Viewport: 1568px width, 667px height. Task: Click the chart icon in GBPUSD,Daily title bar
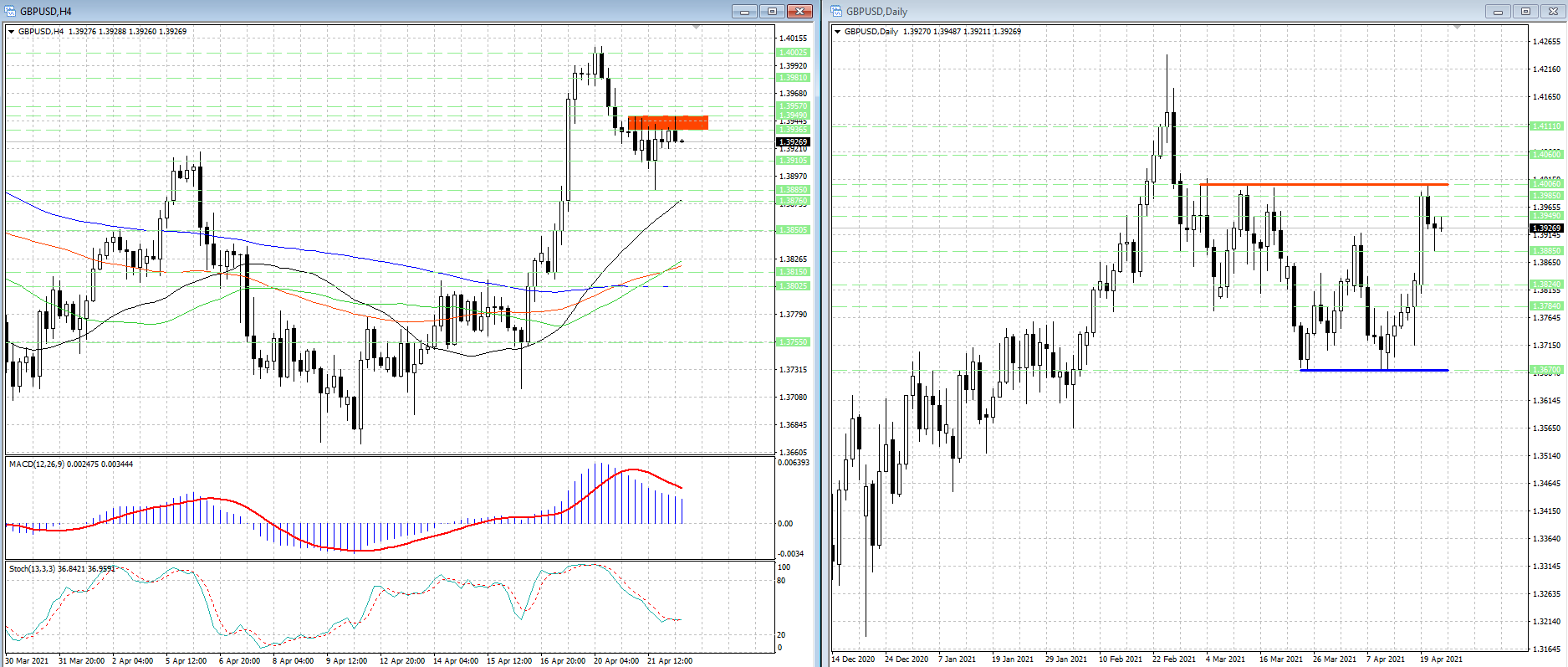click(836, 11)
